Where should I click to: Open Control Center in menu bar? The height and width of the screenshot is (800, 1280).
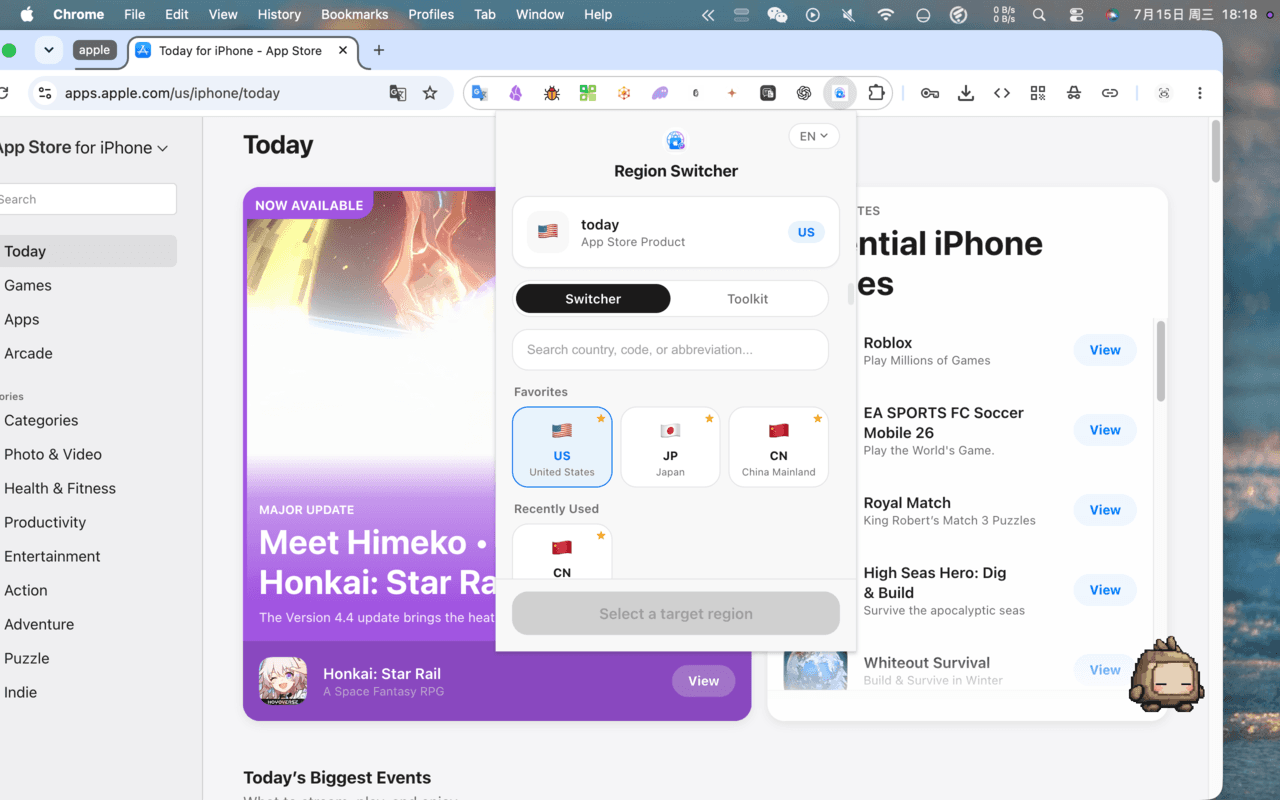(1076, 14)
